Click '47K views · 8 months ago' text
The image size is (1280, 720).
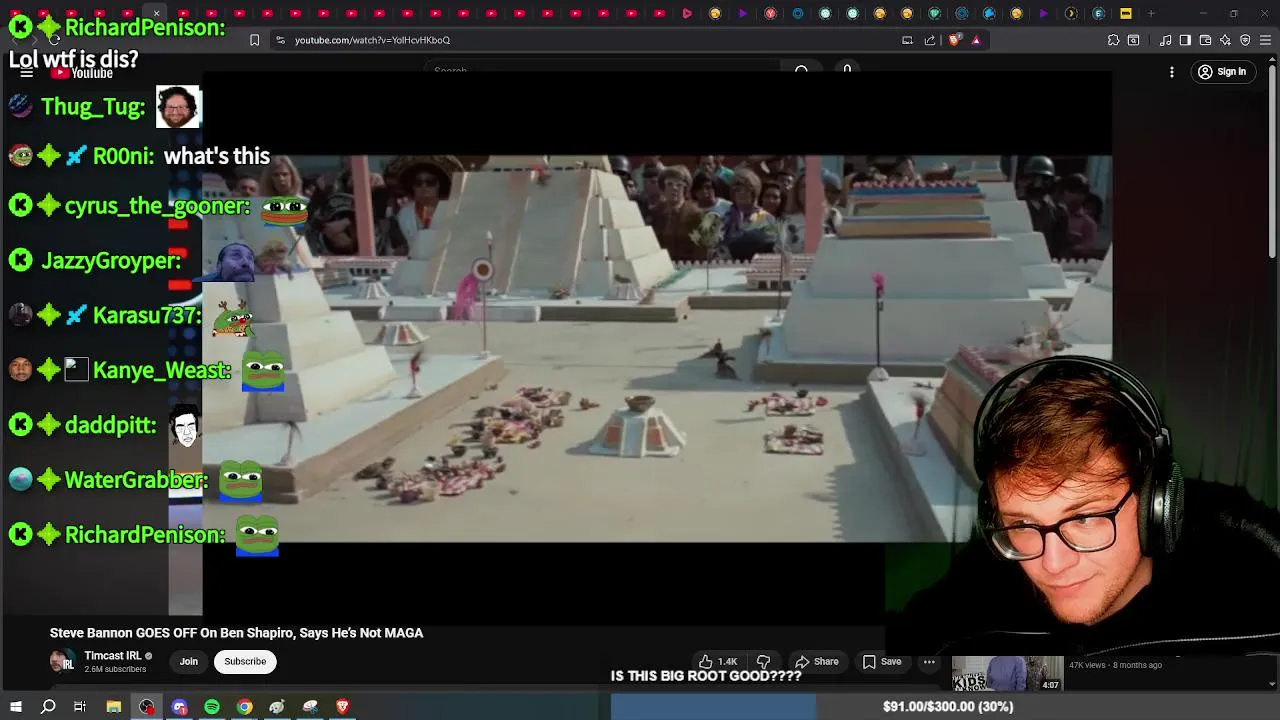(x=1115, y=665)
